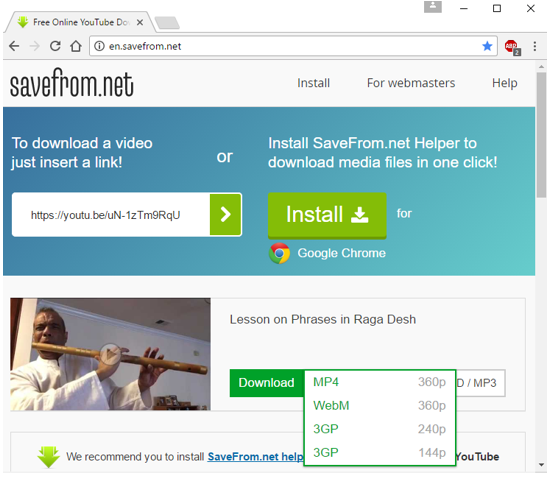Click the green Download button
This screenshot has height=482, width=552.
pos(267,383)
